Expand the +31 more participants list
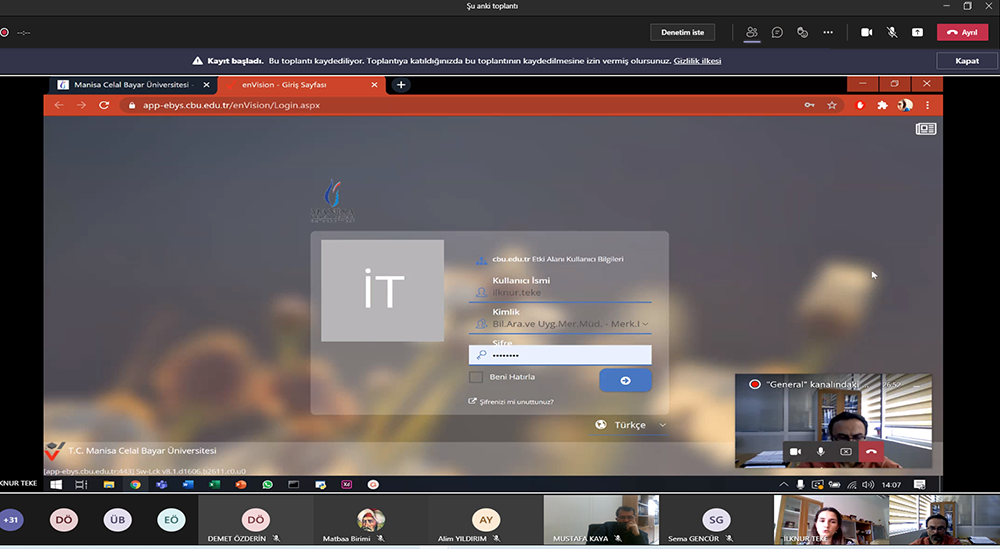Screen dimensions: 1000x549 (12, 520)
